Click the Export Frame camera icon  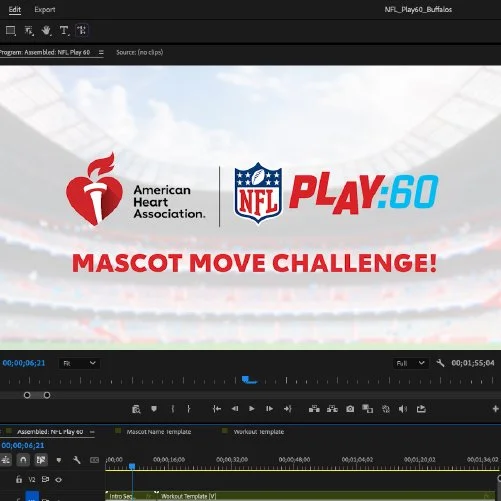coord(350,409)
